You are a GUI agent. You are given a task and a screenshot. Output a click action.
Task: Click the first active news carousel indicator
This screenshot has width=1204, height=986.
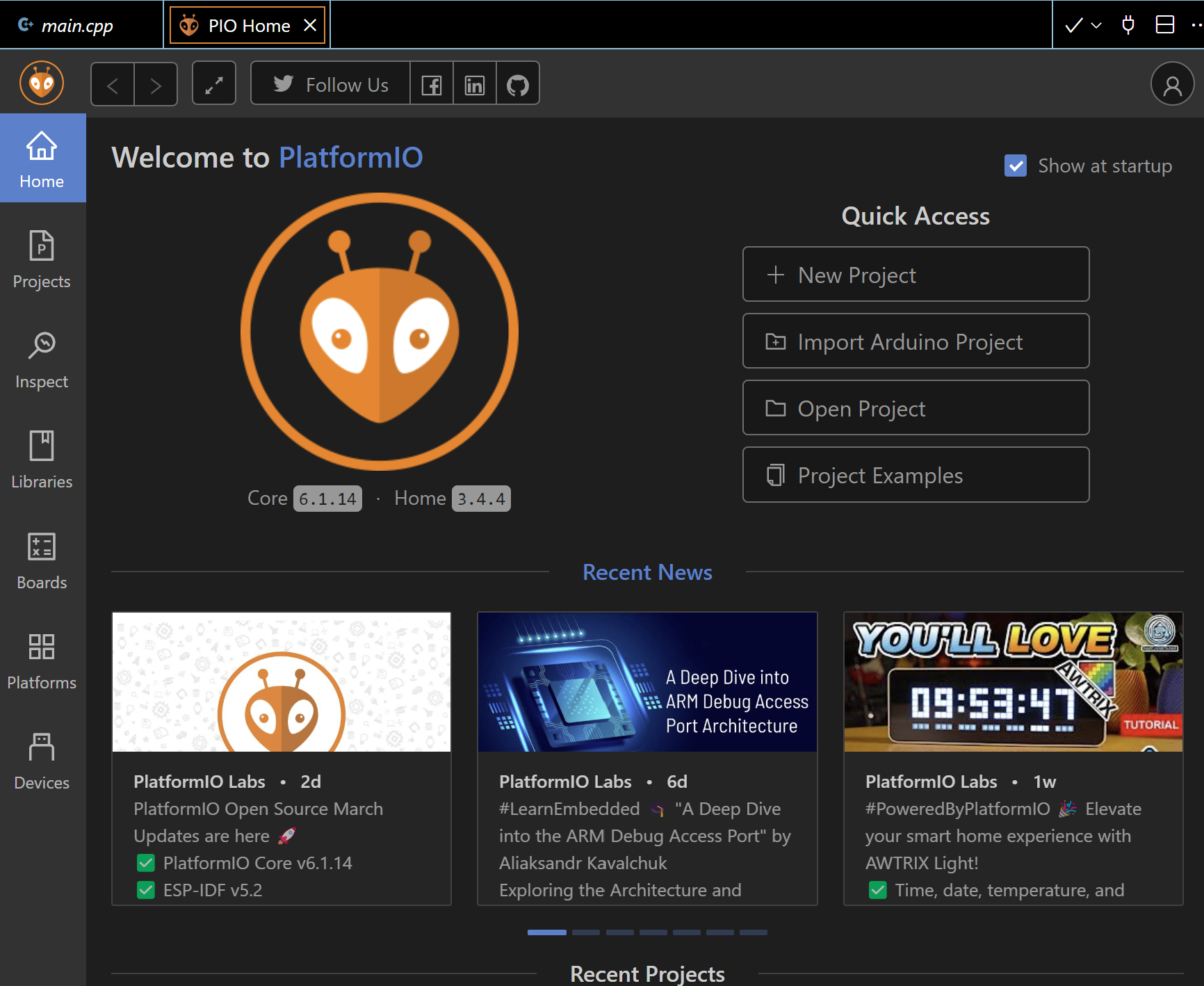click(547, 932)
